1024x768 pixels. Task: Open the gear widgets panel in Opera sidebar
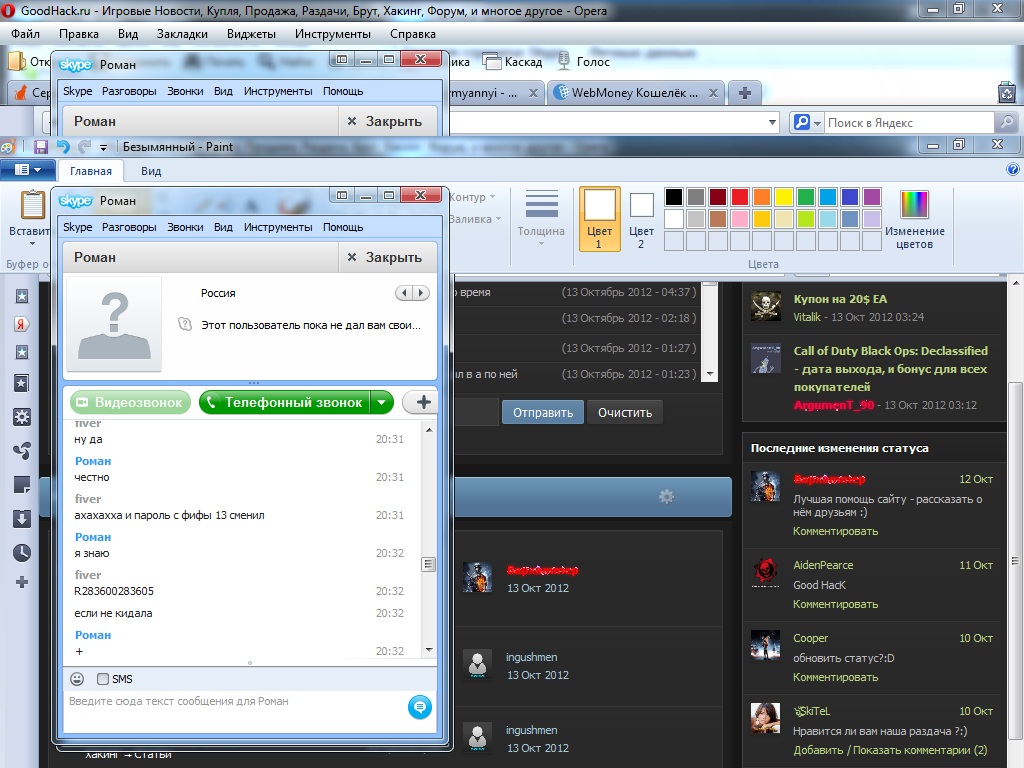(x=22, y=417)
